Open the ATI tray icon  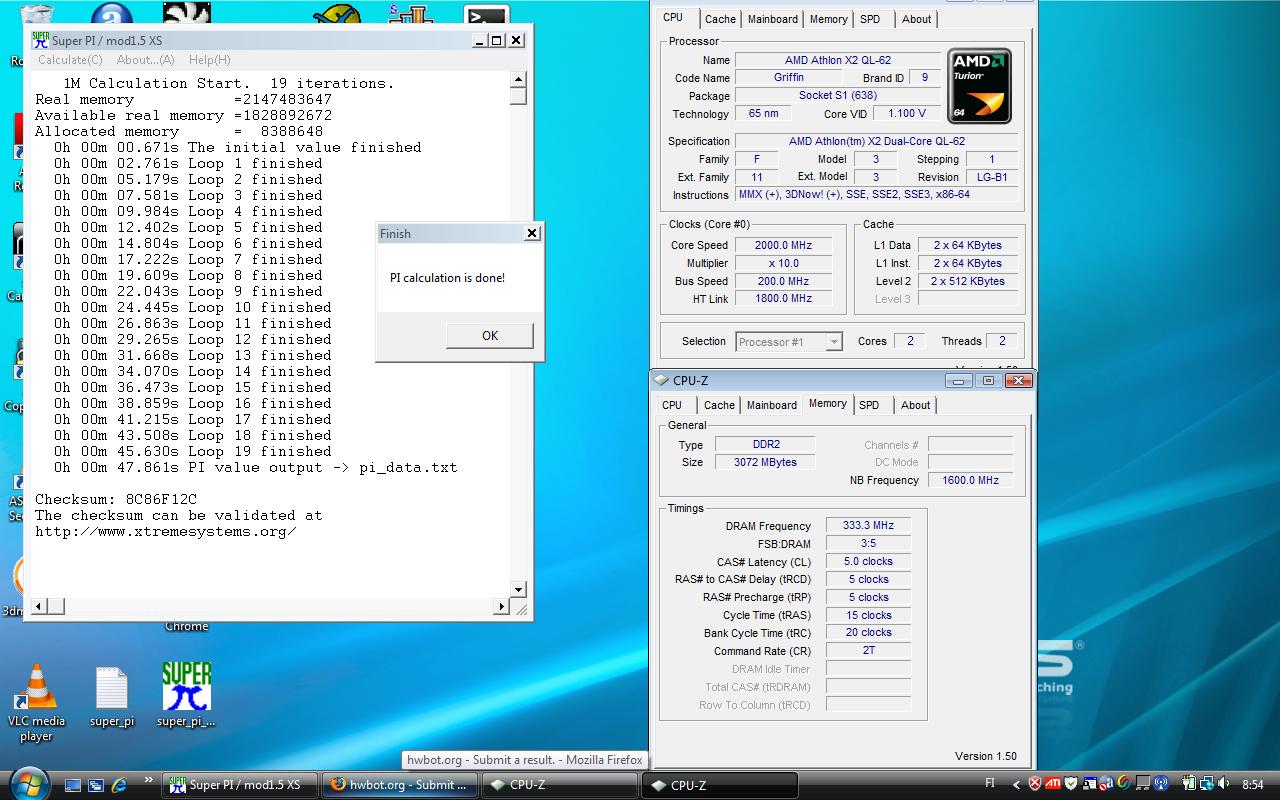click(x=1053, y=783)
